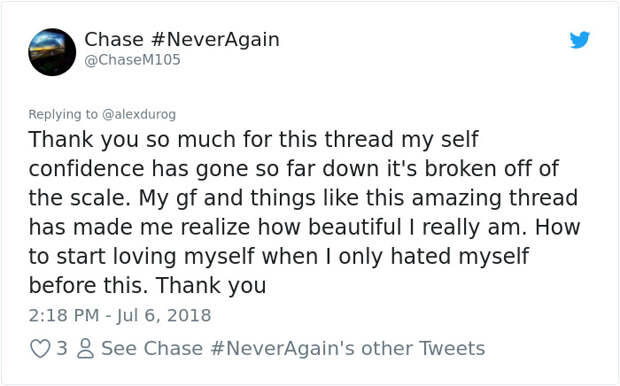Click the 'Jul 6, 2018' date portion
The image size is (620, 386).
click(x=164, y=316)
